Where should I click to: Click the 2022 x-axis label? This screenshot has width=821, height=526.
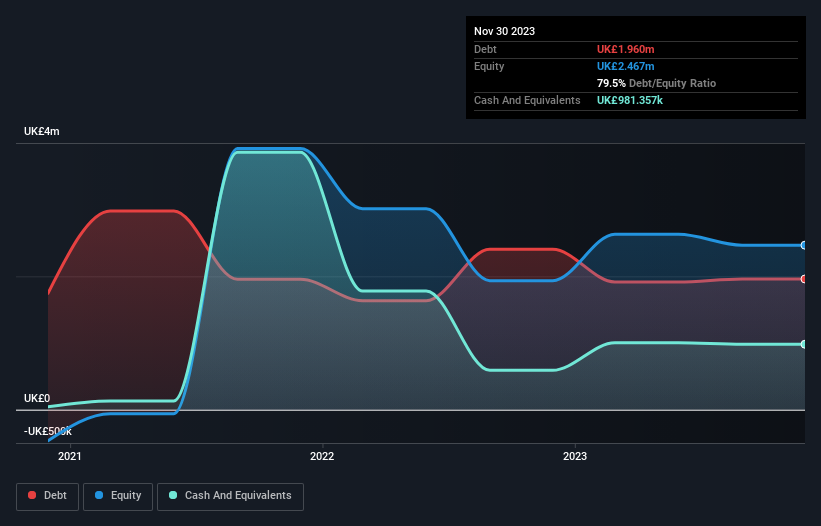coord(322,456)
